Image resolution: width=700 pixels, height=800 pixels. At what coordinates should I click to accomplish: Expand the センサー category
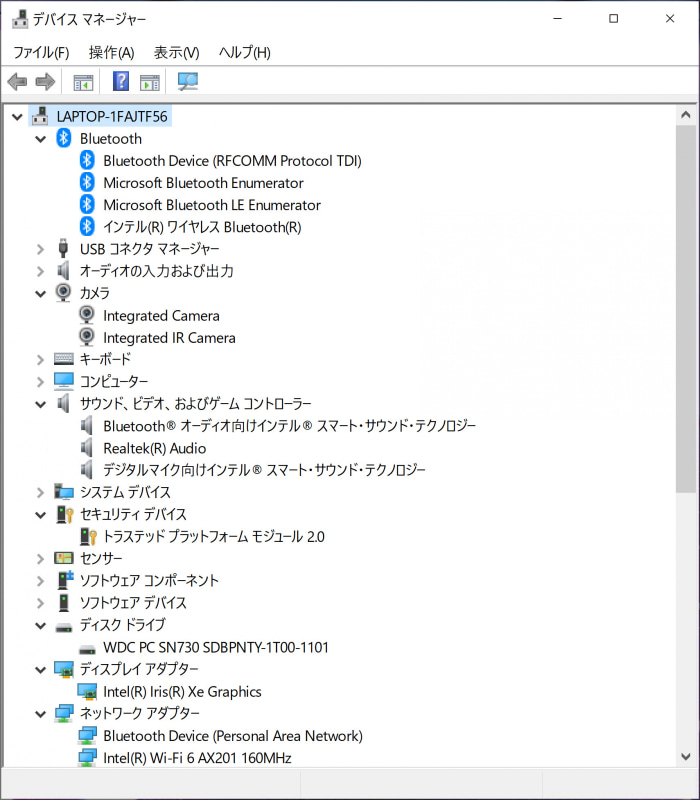[40, 559]
